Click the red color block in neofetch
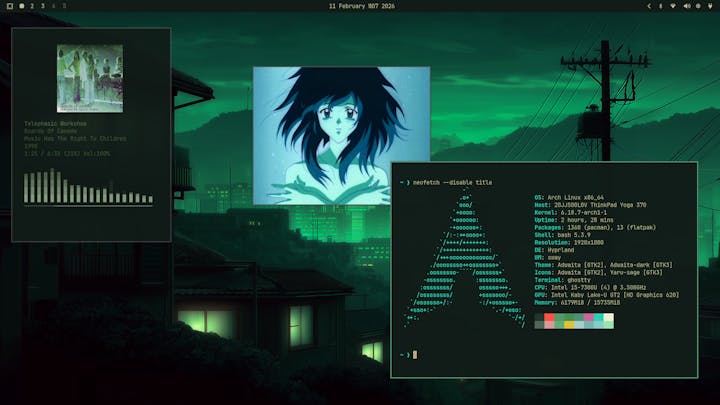720x405 pixels. pyautogui.click(x=548, y=319)
